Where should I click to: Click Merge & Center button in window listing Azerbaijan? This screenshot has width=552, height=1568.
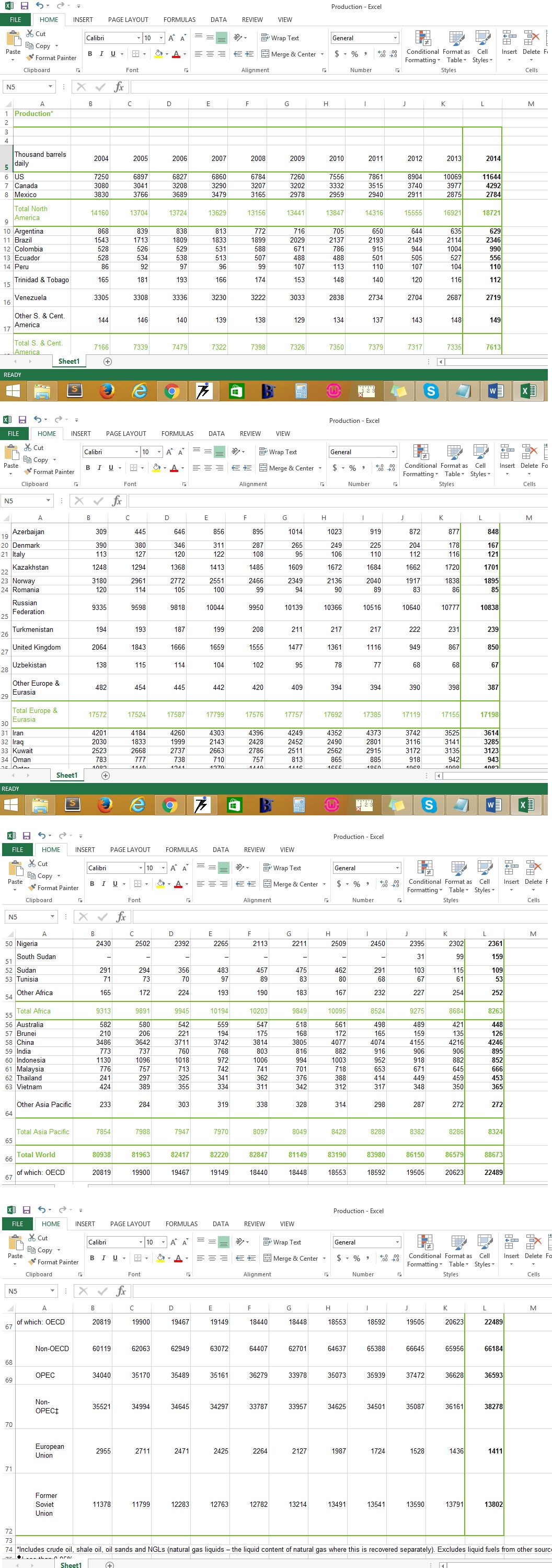click(286, 468)
